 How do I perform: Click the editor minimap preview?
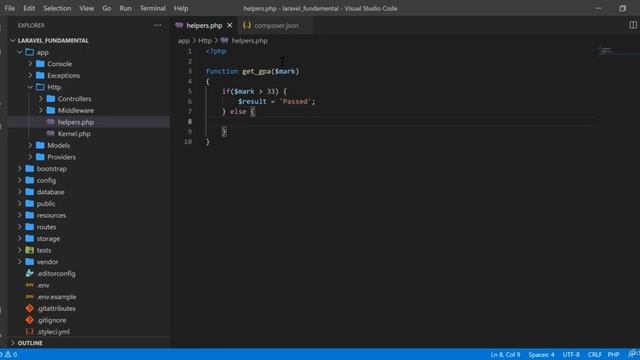606,51
